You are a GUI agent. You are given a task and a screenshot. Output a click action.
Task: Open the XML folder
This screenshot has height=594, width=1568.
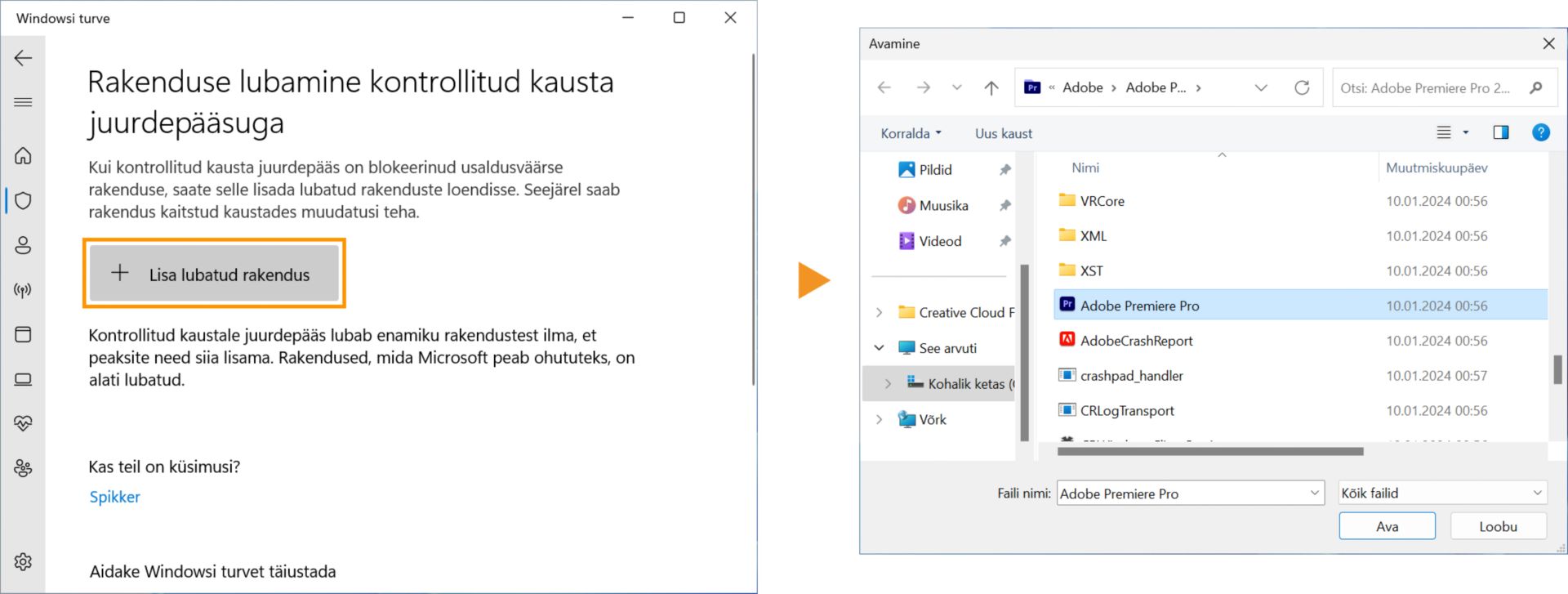[x=1300, y=236]
